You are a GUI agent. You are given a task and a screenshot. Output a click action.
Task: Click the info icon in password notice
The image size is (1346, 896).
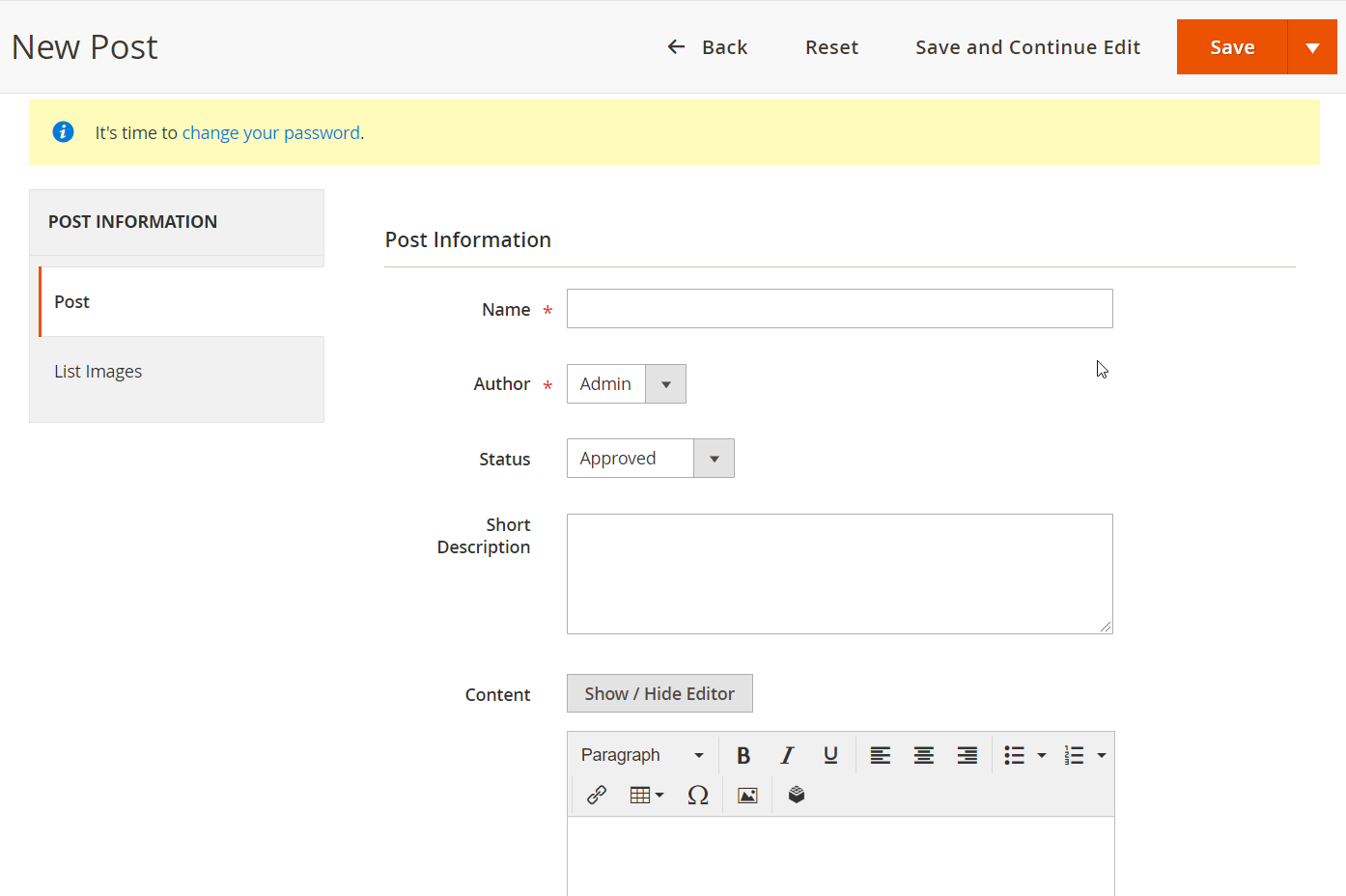(63, 131)
